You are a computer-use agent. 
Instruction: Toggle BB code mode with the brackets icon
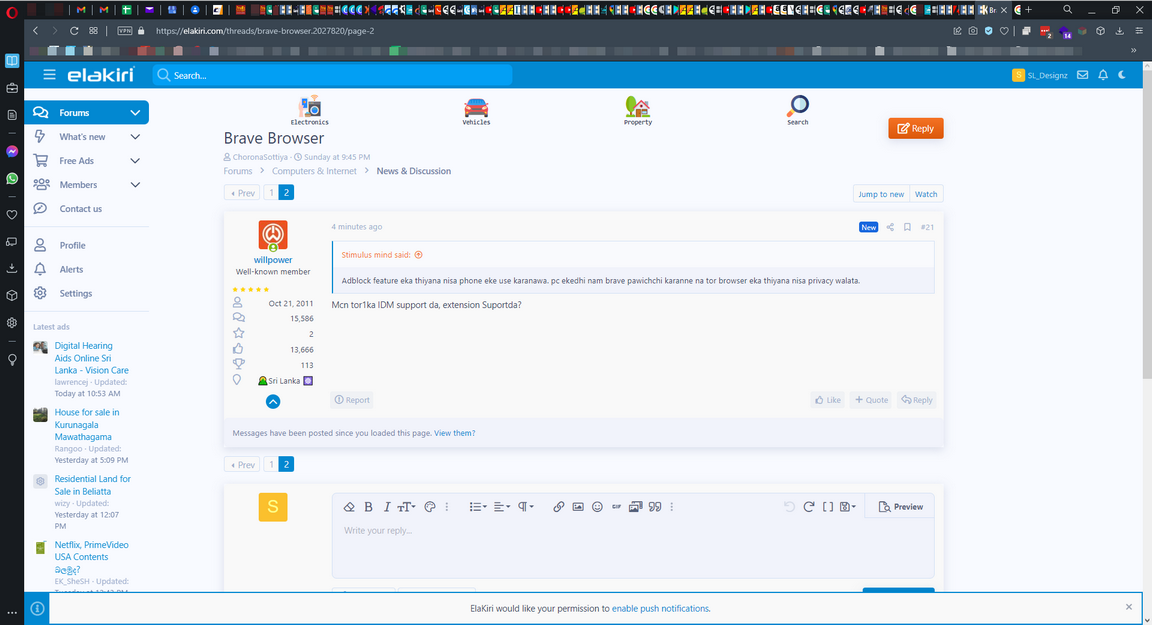click(x=828, y=507)
